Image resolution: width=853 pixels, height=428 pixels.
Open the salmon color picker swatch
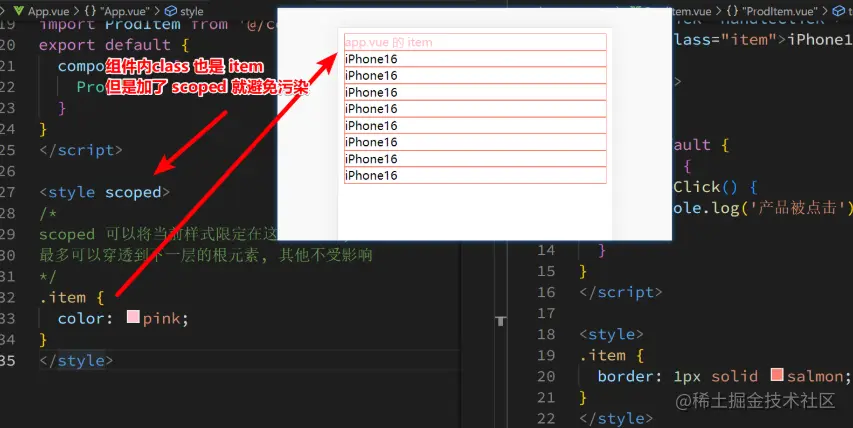click(777, 374)
